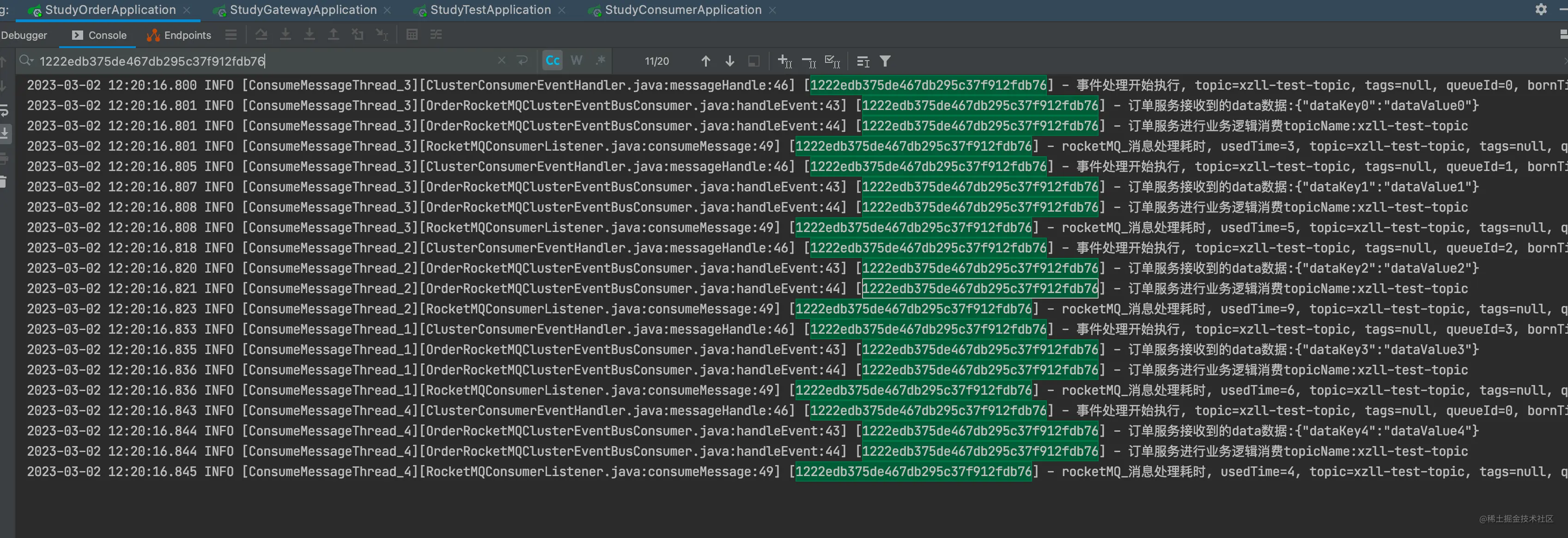Image resolution: width=1568 pixels, height=538 pixels.
Task: Open layout settings hamburger menu
Action: pos(231,35)
